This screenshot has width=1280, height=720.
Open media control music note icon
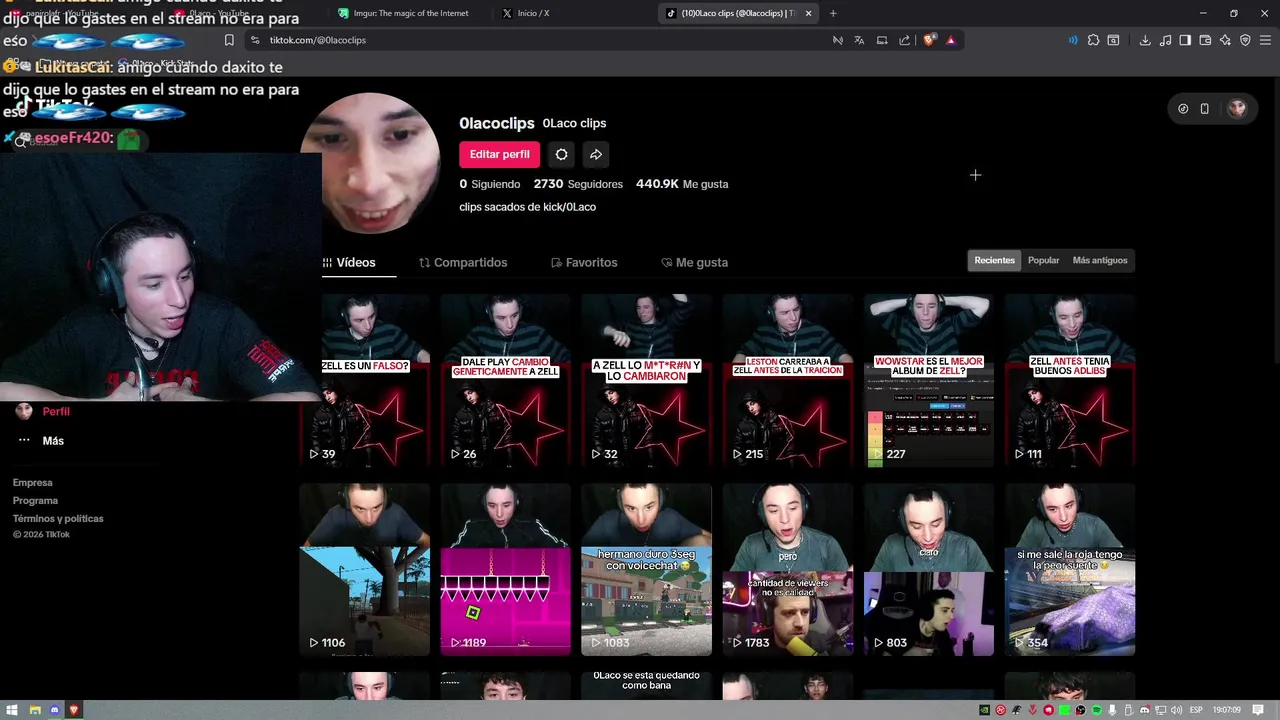pos(1165,40)
